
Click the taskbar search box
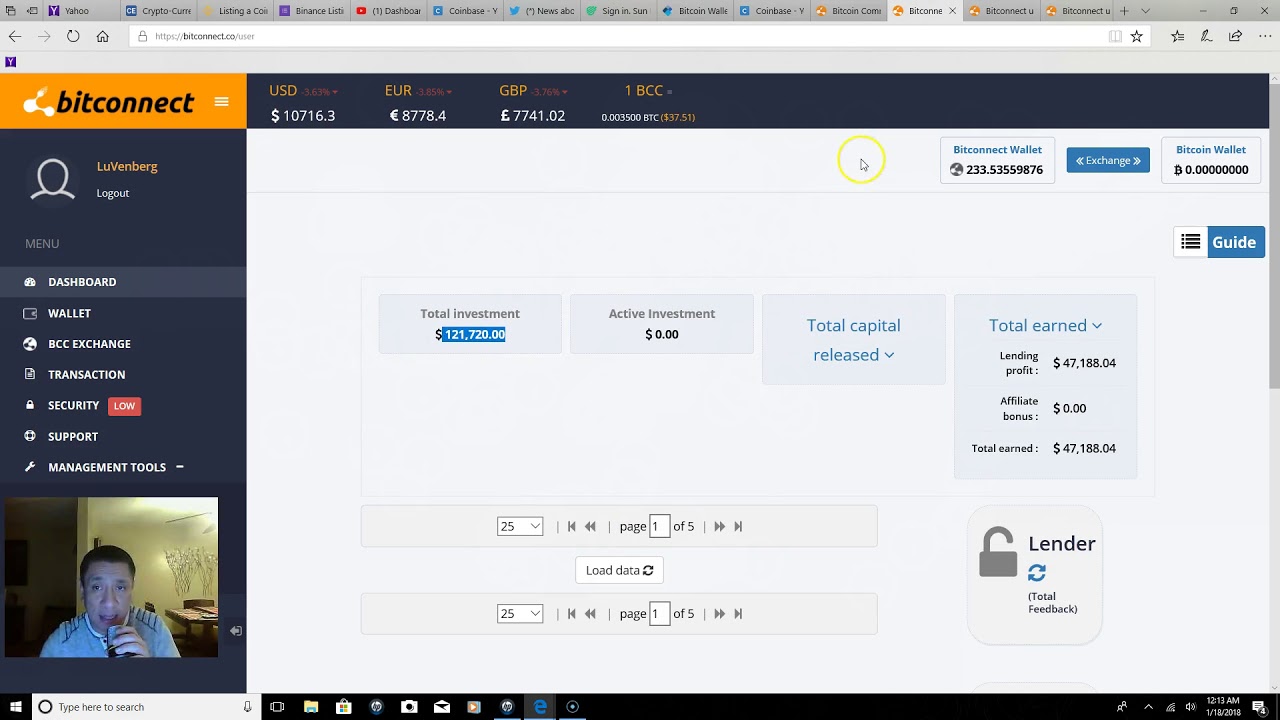point(146,707)
